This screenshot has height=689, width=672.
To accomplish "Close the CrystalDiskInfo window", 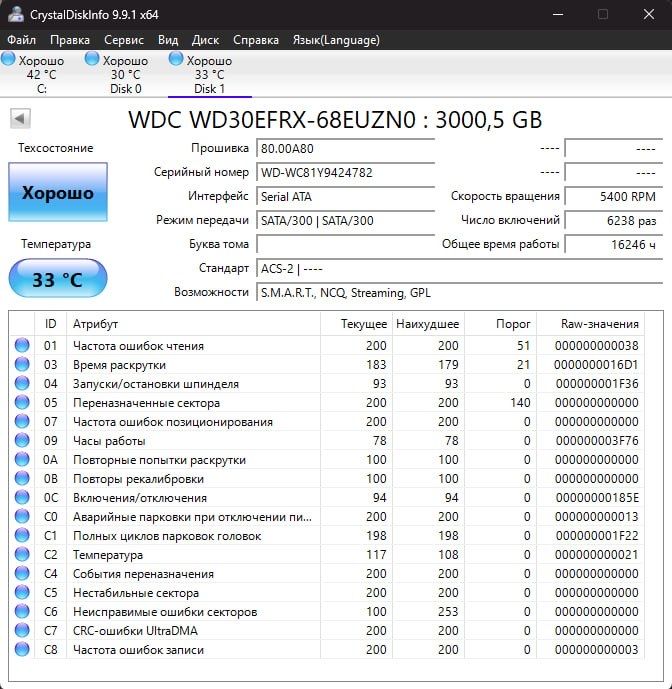I will pyautogui.click(x=649, y=15).
